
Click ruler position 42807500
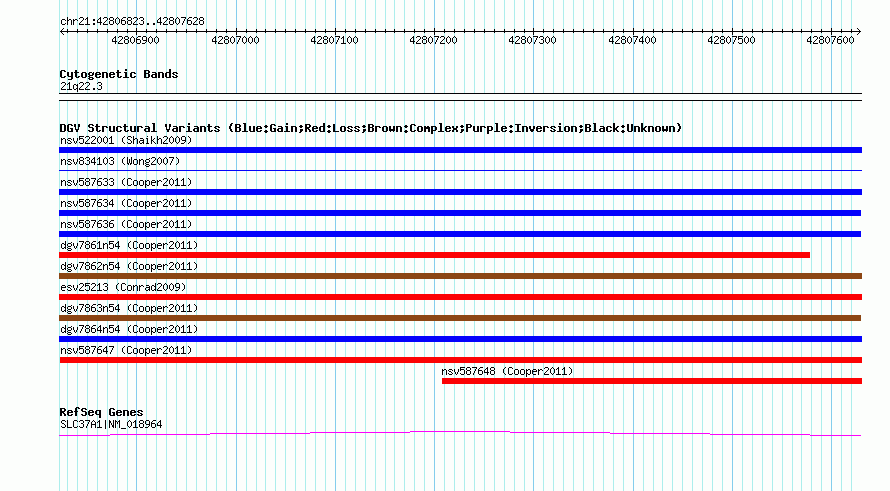(x=732, y=40)
